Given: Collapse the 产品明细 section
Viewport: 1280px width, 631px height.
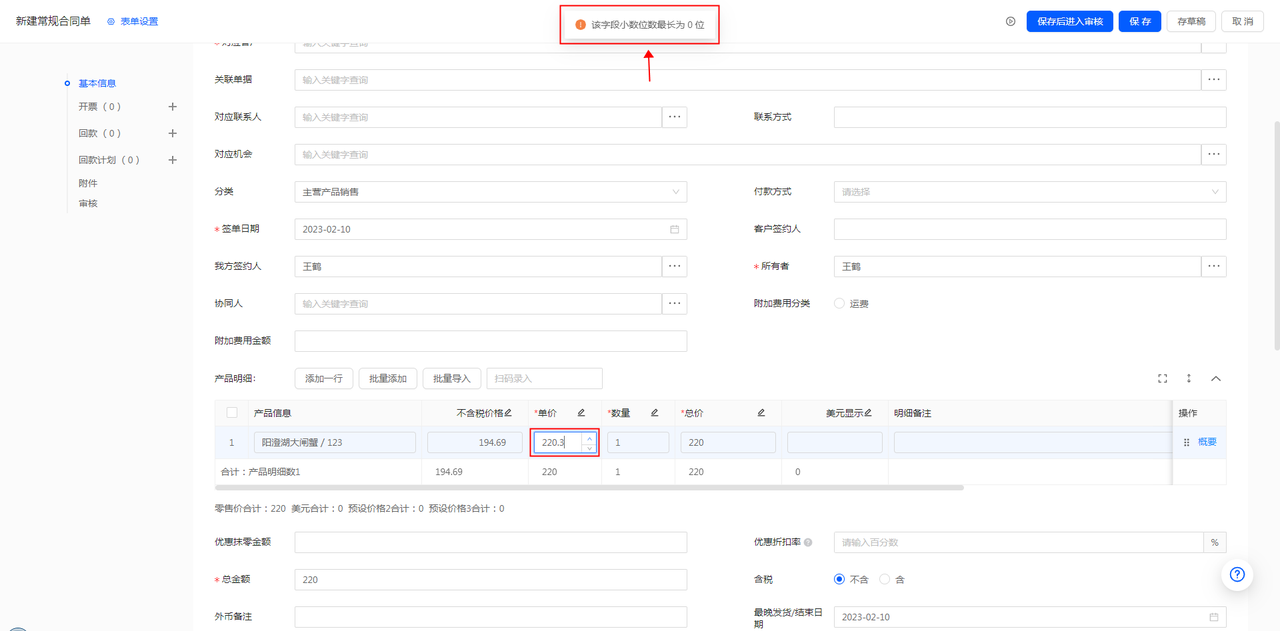Looking at the screenshot, I should point(1216,378).
